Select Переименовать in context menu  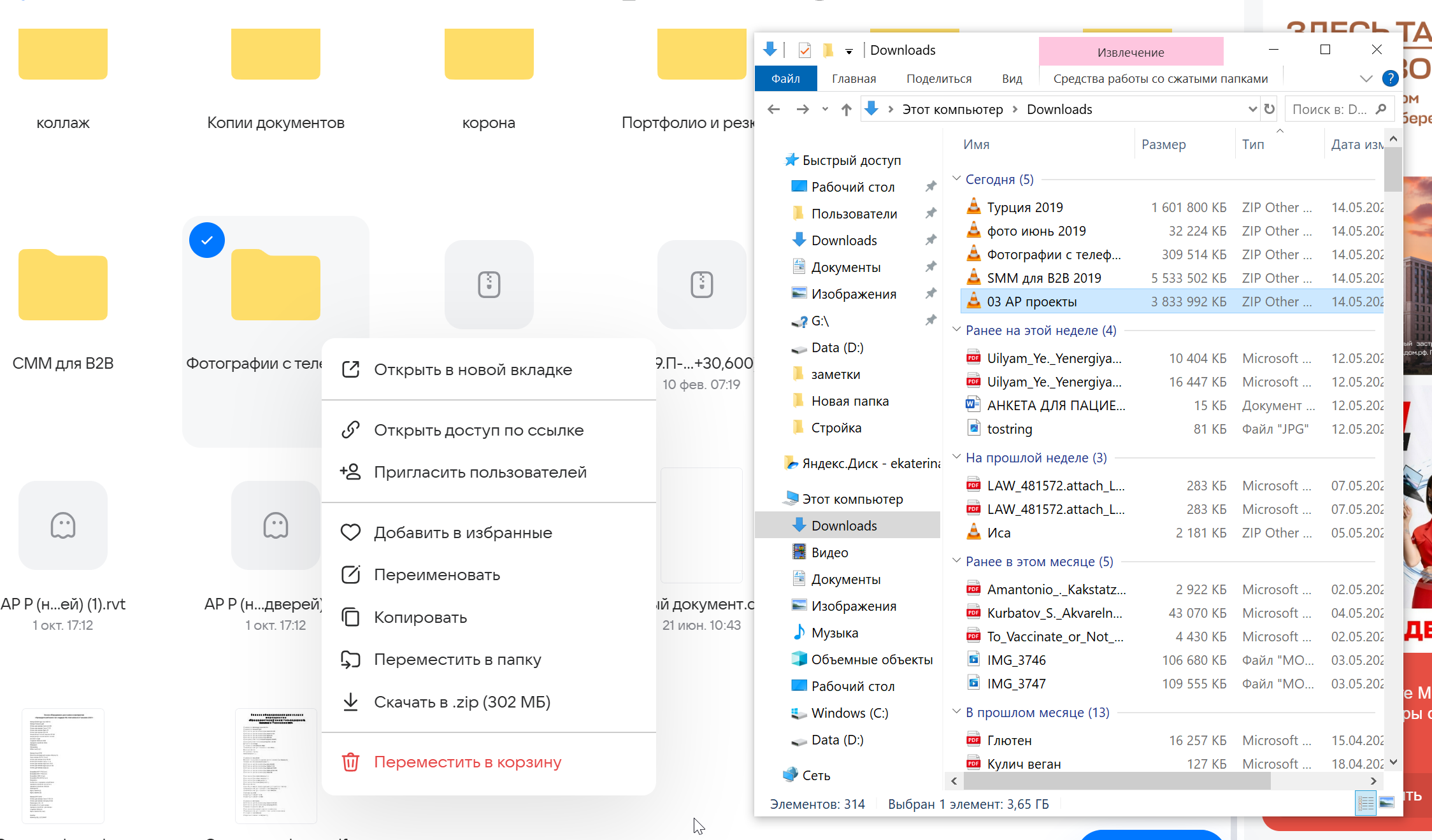tap(436, 574)
